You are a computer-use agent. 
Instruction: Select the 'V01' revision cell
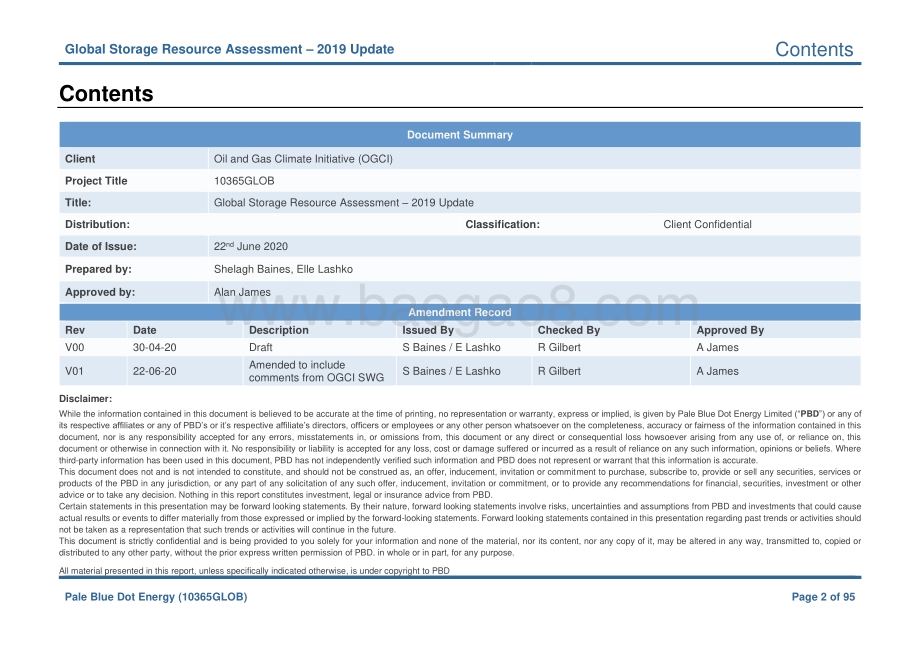pyautogui.click(x=74, y=371)
